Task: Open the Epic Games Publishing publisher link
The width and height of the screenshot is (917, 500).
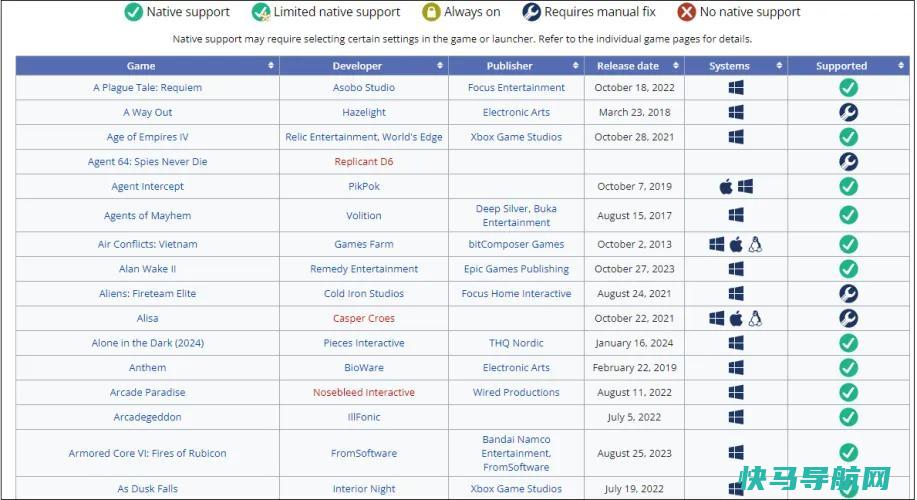Action: click(x=516, y=269)
